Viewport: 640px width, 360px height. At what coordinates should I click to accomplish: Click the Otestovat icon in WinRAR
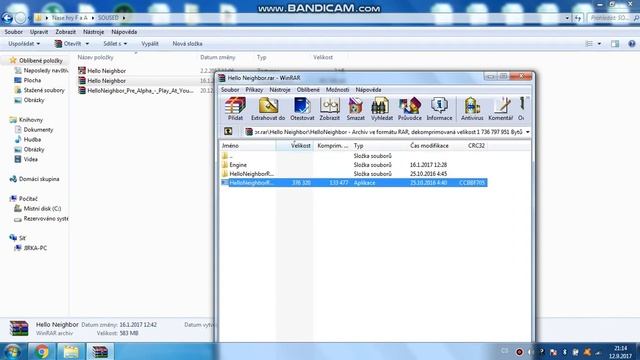[x=302, y=109]
